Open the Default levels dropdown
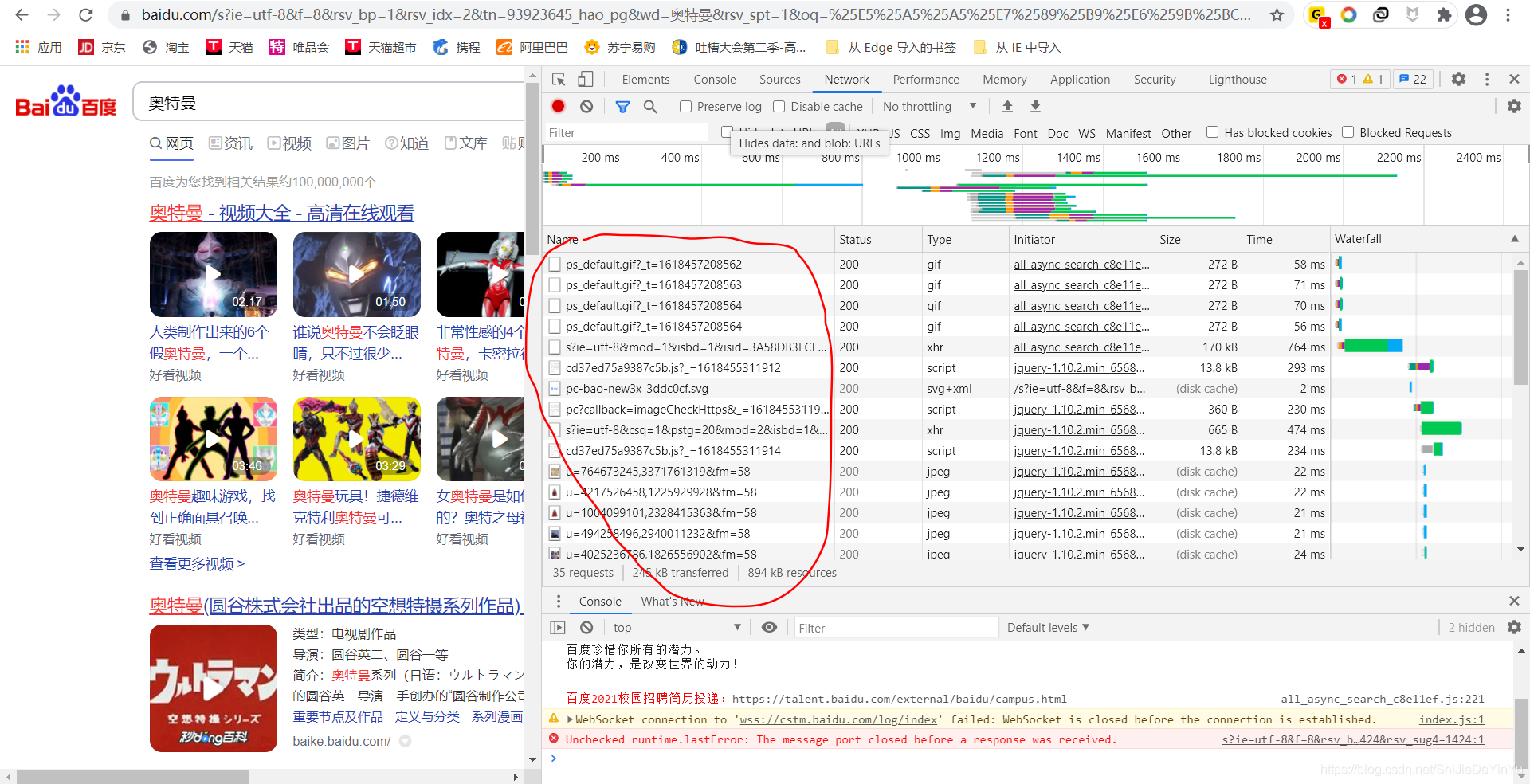The height and width of the screenshot is (784, 1530). [x=1047, y=628]
